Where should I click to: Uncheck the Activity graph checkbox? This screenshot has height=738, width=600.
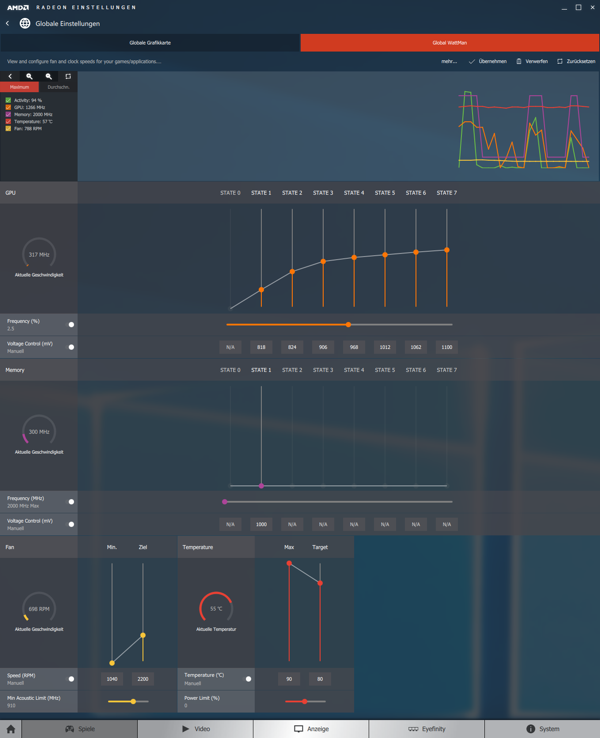(8, 100)
